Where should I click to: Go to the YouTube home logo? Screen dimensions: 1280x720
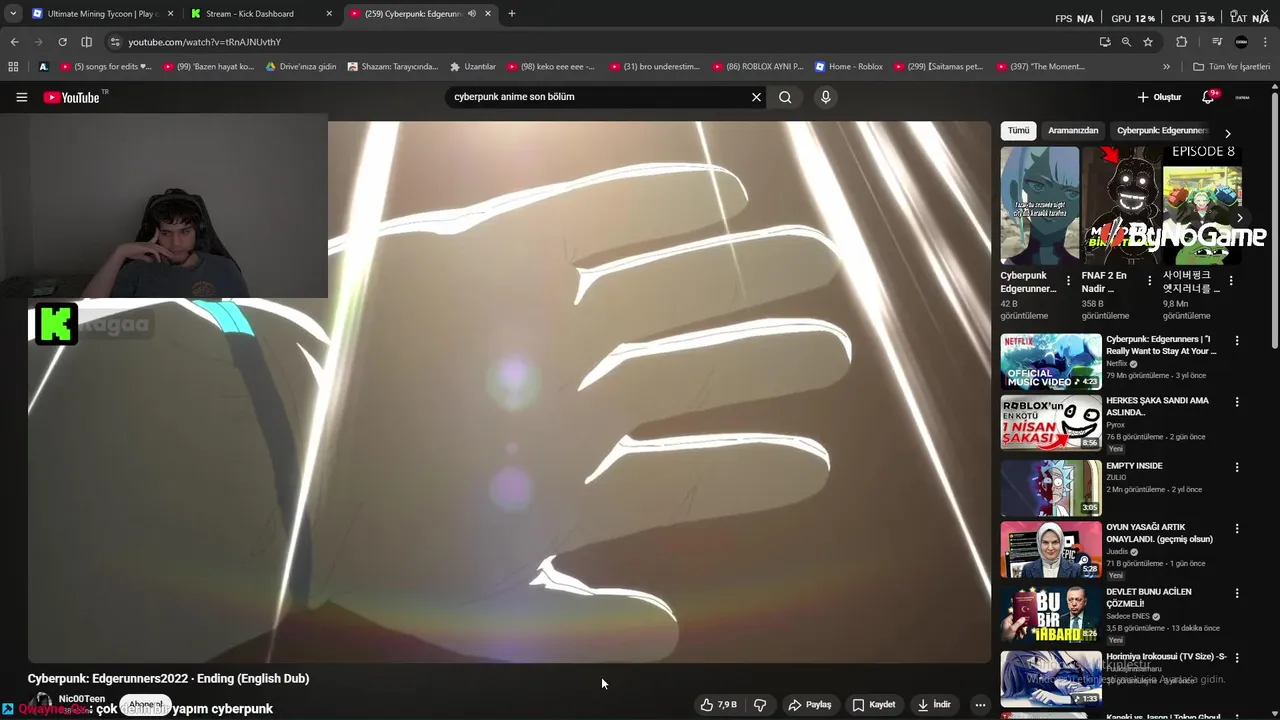click(73, 97)
